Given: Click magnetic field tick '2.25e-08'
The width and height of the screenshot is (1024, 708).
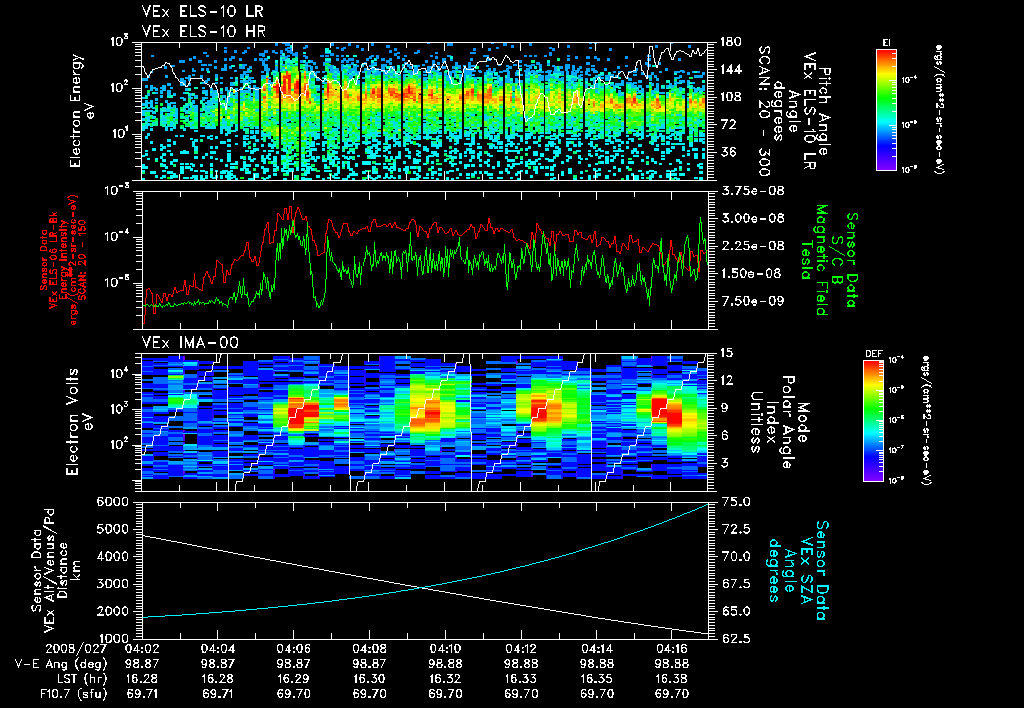Looking at the screenshot, I should (x=752, y=246).
